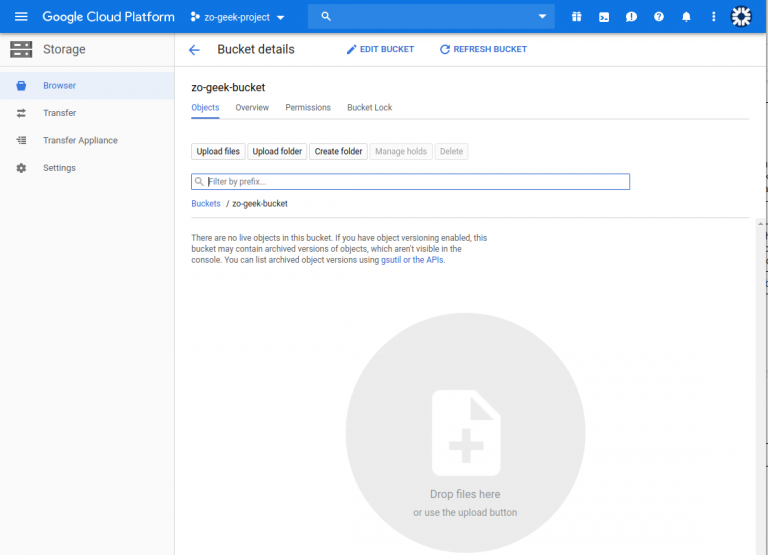Click the Browser bucket icon
This screenshot has width=768, height=555.
(21, 86)
